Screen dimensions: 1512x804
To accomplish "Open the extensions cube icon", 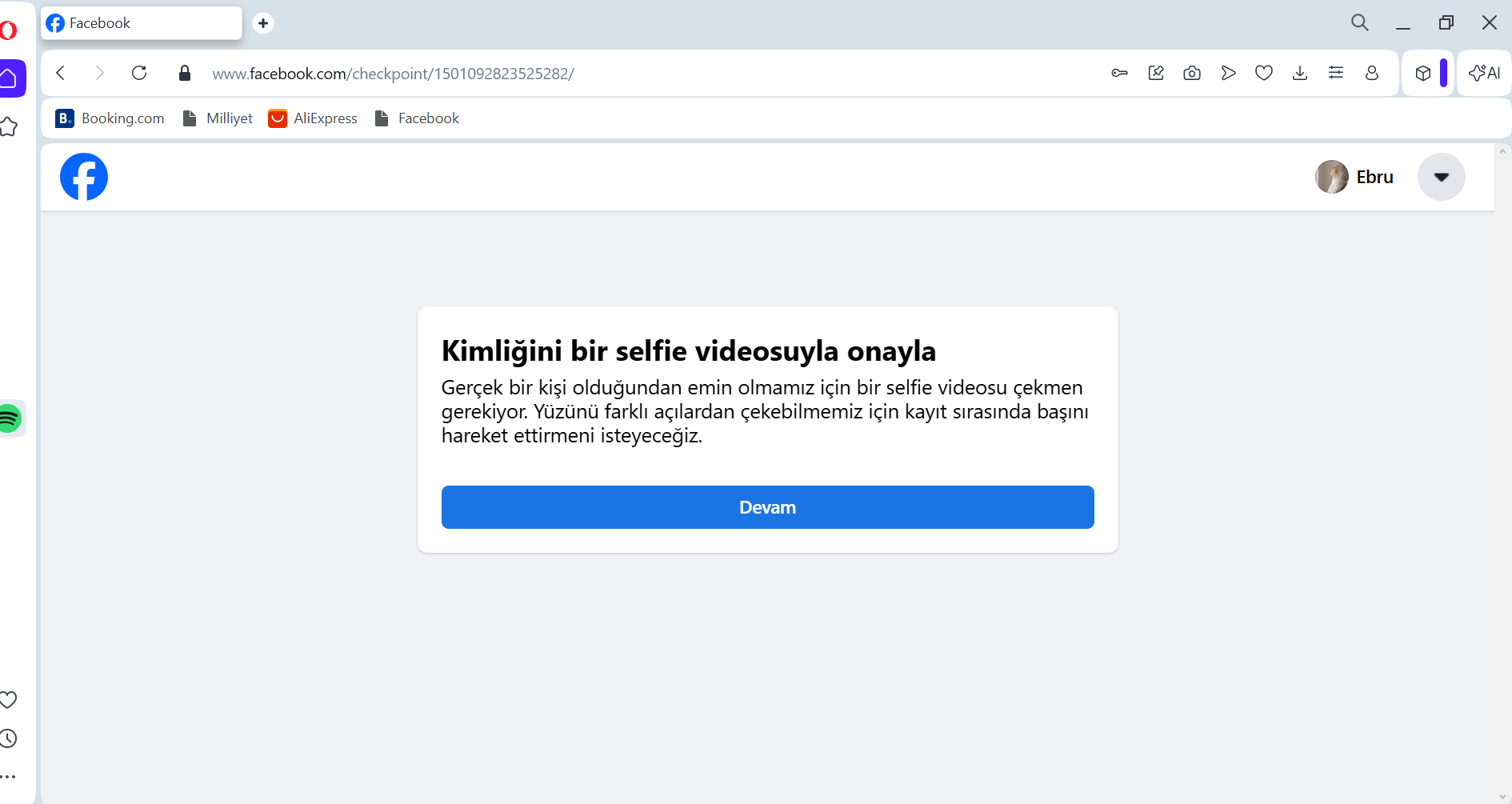I will pyautogui.click(x=1423, y=74).
